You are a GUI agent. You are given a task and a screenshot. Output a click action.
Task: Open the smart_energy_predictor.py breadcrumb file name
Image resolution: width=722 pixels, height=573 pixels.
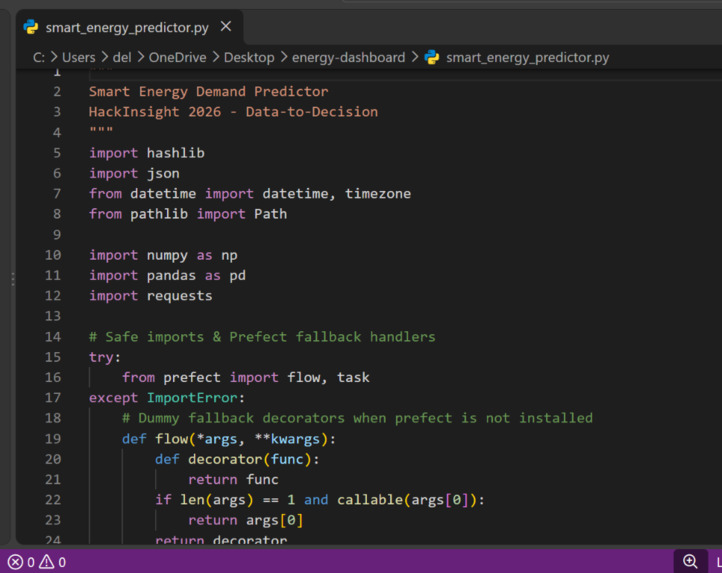(528, 57)
